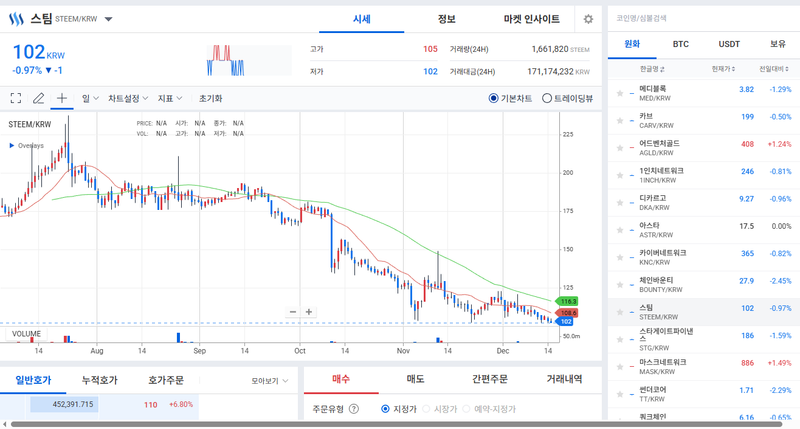Switch to 트레이딩뷰 chart option
Screen dimensions: 800x429
pyautogui.click(x=547, y=98)
